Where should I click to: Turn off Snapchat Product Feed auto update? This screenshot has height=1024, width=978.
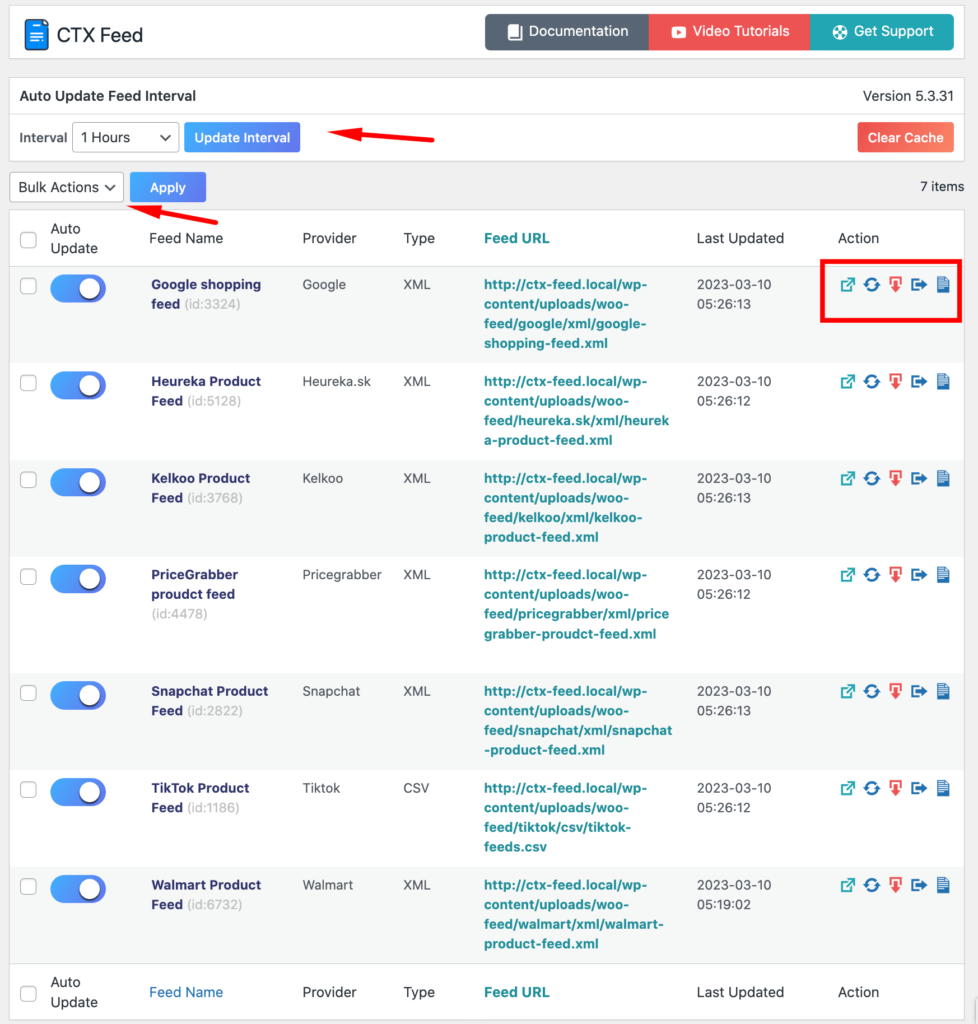(78, 695)
